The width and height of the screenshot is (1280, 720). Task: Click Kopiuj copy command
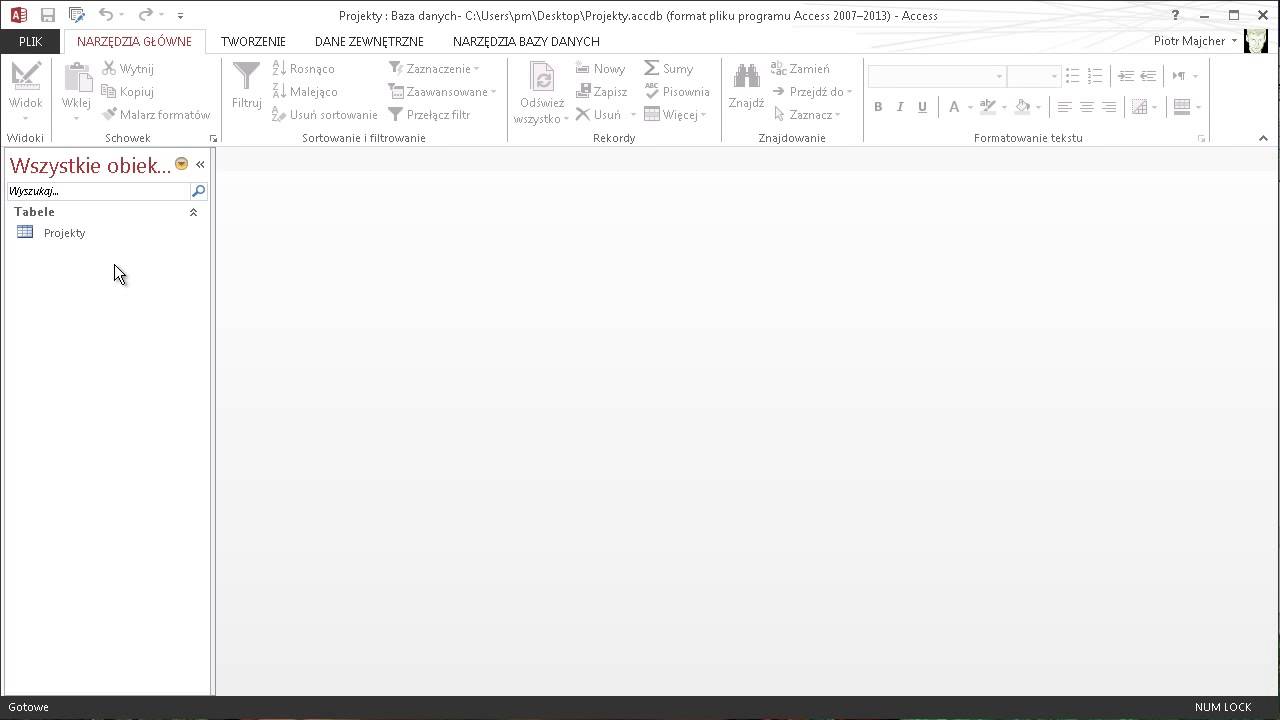pos(128,92)
